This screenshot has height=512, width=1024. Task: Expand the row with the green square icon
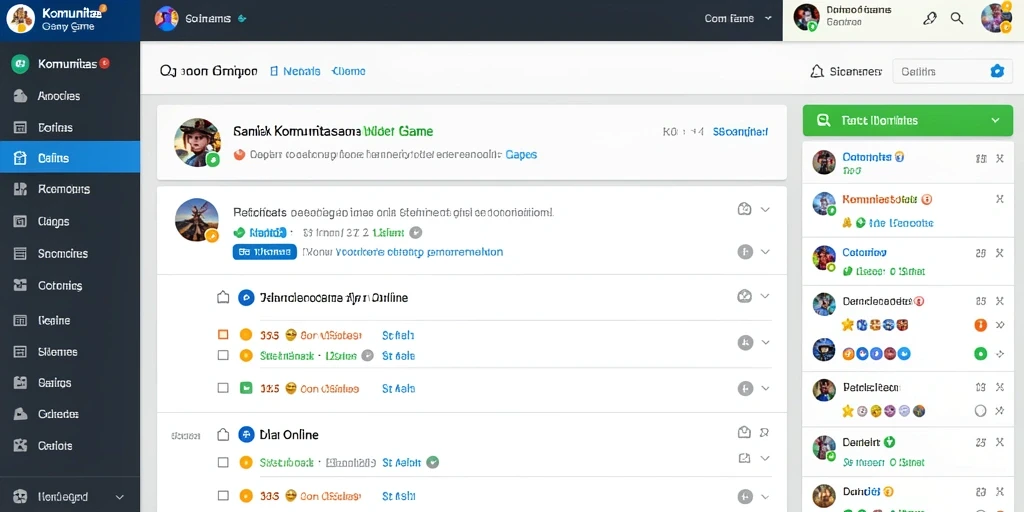click(x=765, y=389)
